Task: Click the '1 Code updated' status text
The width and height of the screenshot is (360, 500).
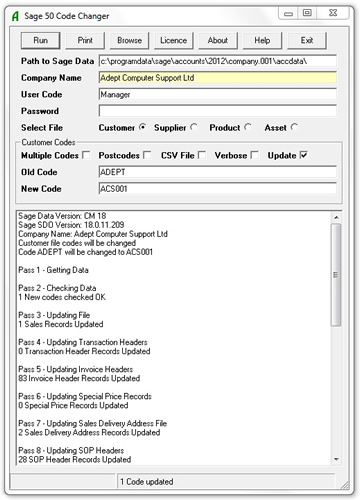Action: click(x=146, y=482)
